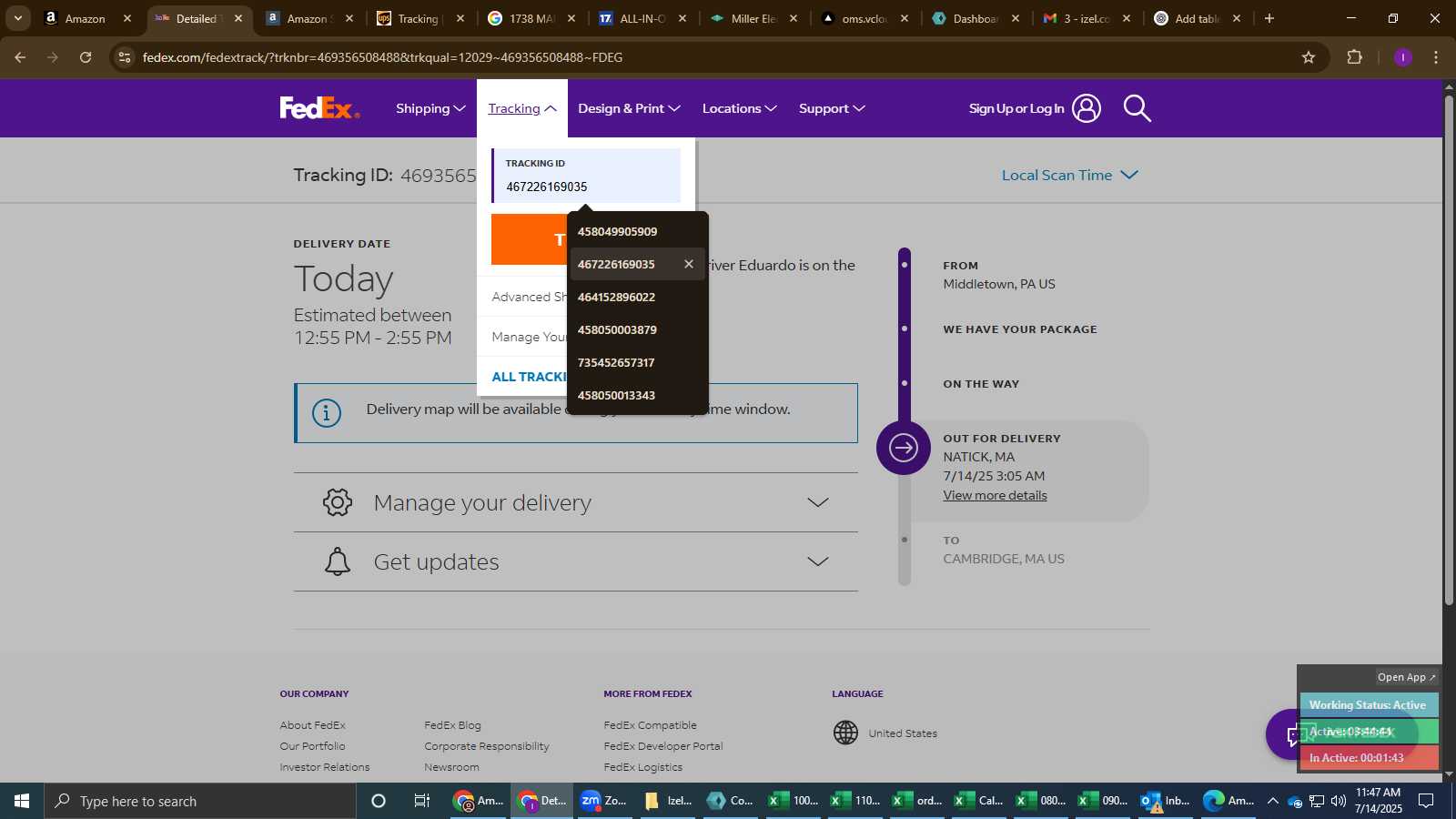Image resolution: width=1456 pixels, height=819 pixels.
Task: Open the volume control in system tray
Action: [x=1339, y=801]
